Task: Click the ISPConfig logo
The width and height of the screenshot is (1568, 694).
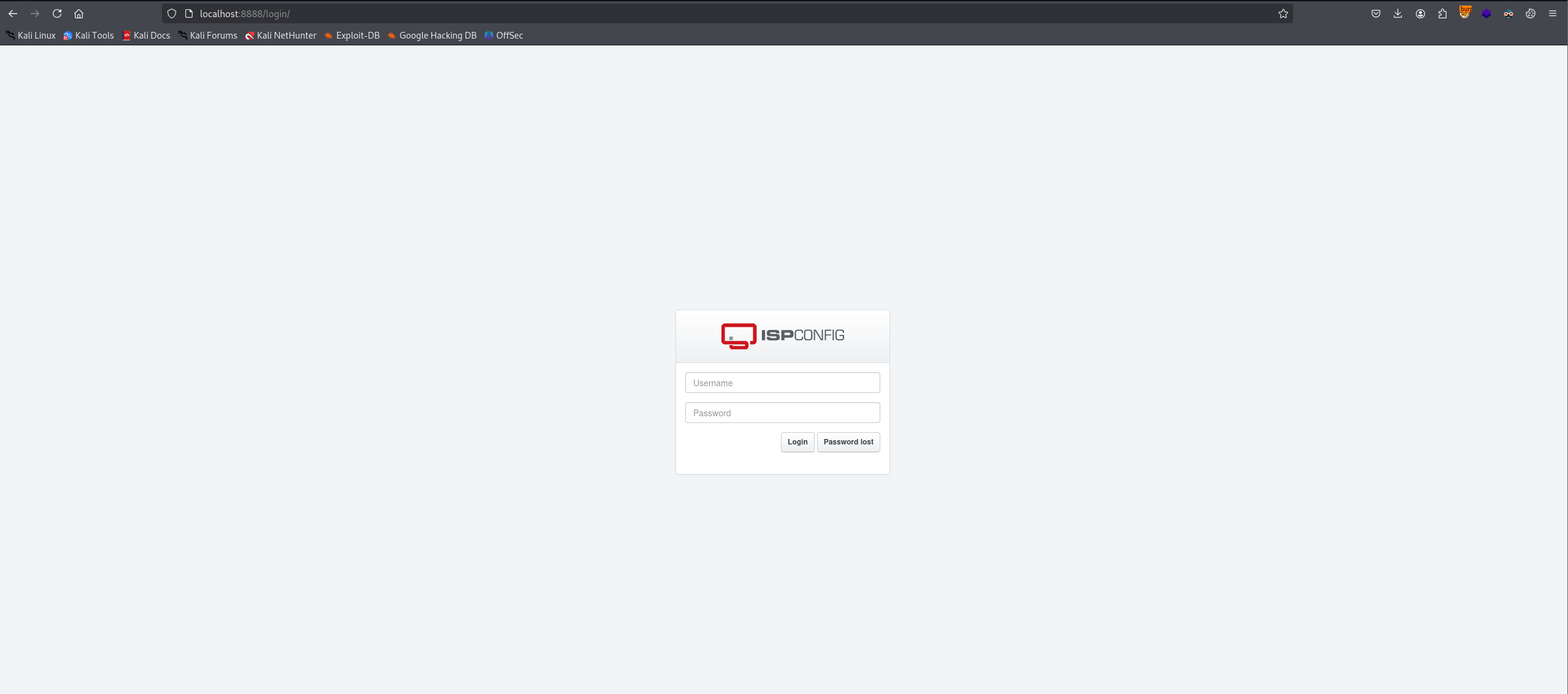Action: pyautogui.click(x=783, y=335)
